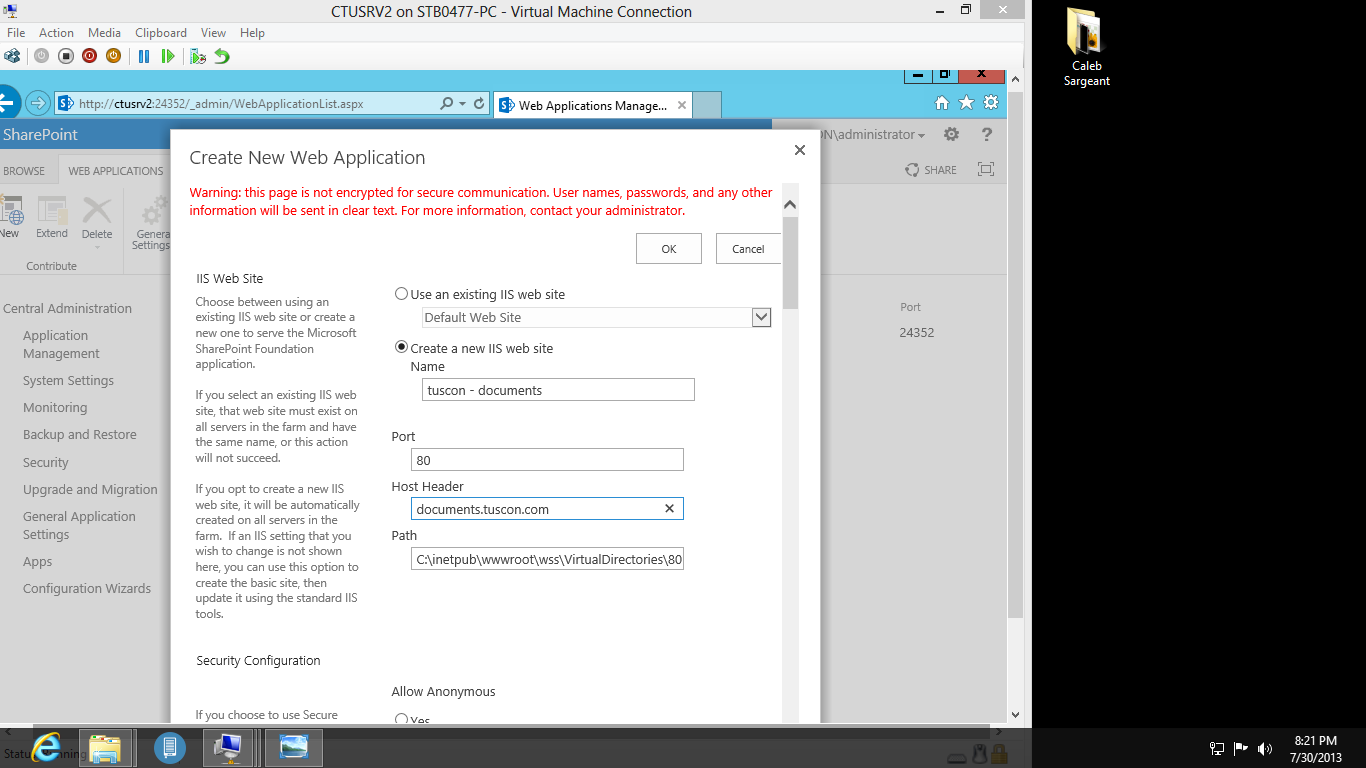Switch to the BROWSE ribbon tab
Viewport: 1366px width, 768px height.
[x=24, y=171]
